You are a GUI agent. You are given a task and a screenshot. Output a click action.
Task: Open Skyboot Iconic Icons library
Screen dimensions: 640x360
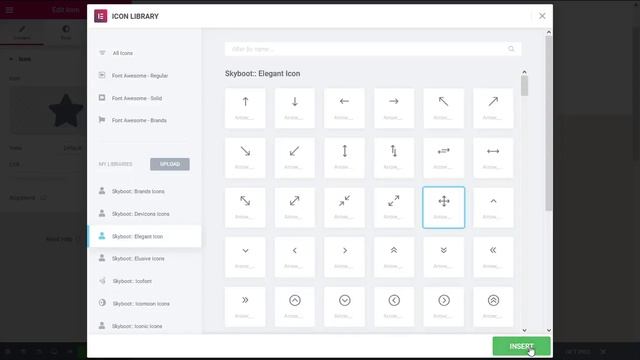pos(144,326)
